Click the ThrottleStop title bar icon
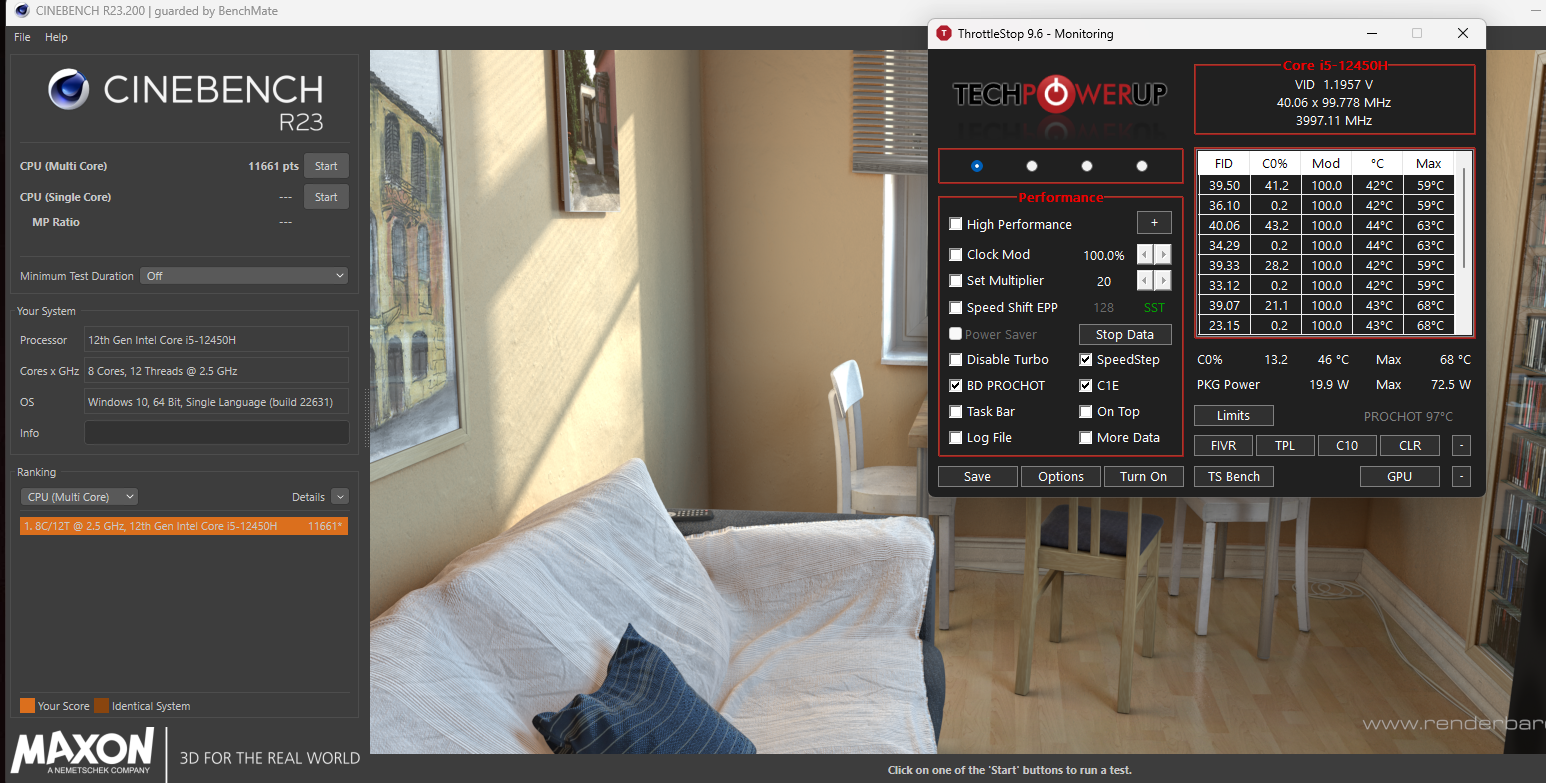This screenshot has width=1546, height=783. (x=943, y=33)
